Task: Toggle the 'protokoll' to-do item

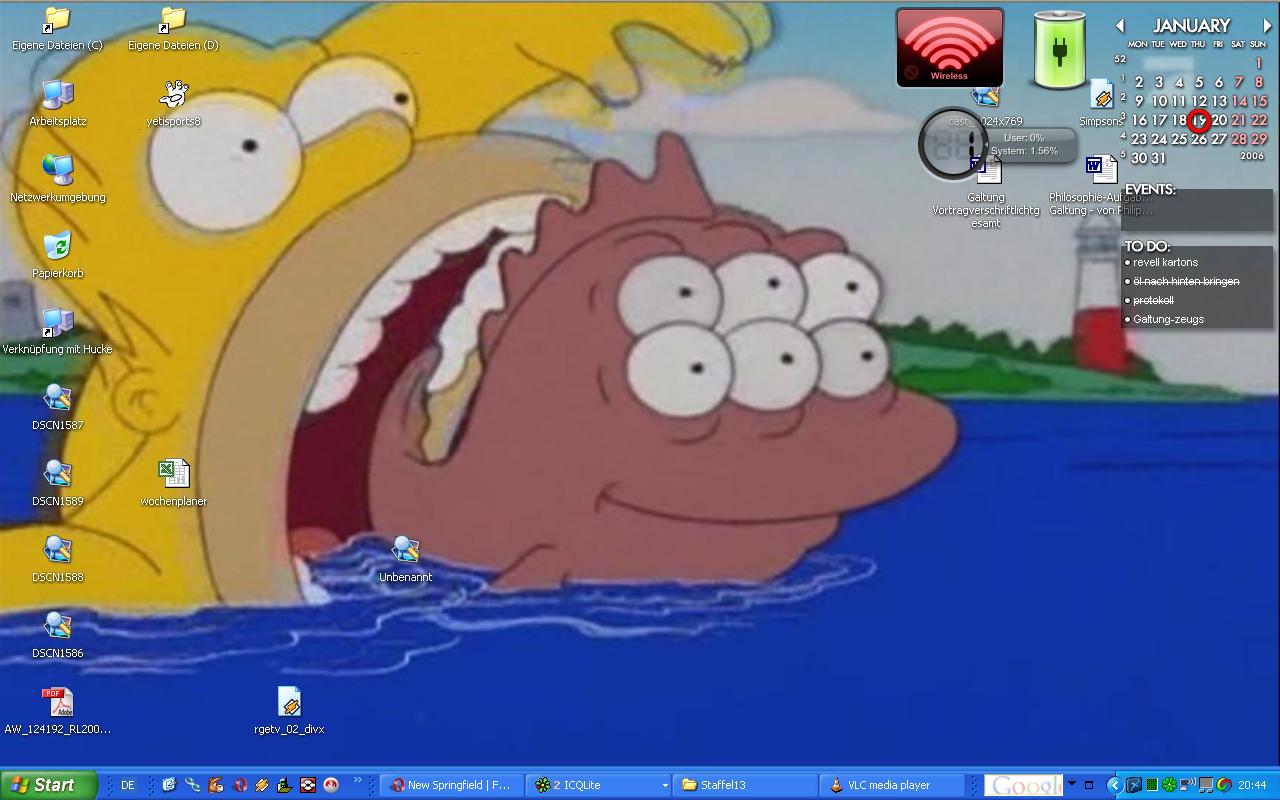Action: point(1153,300)
